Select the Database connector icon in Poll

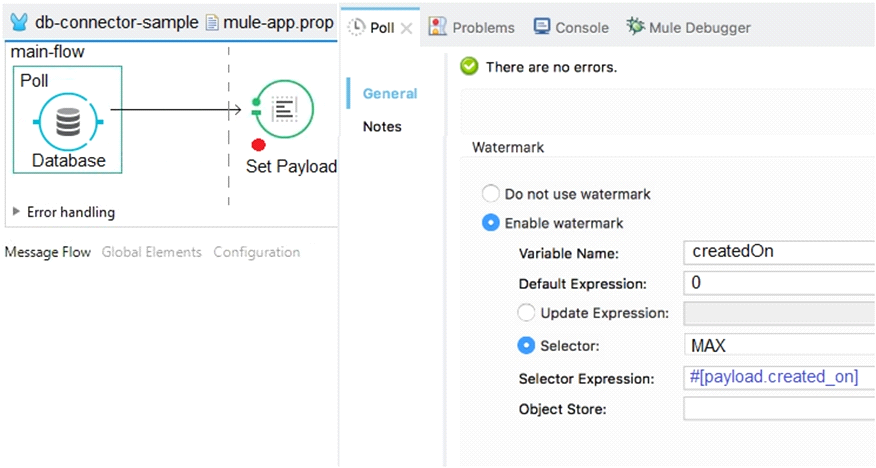tap(68, 122)
